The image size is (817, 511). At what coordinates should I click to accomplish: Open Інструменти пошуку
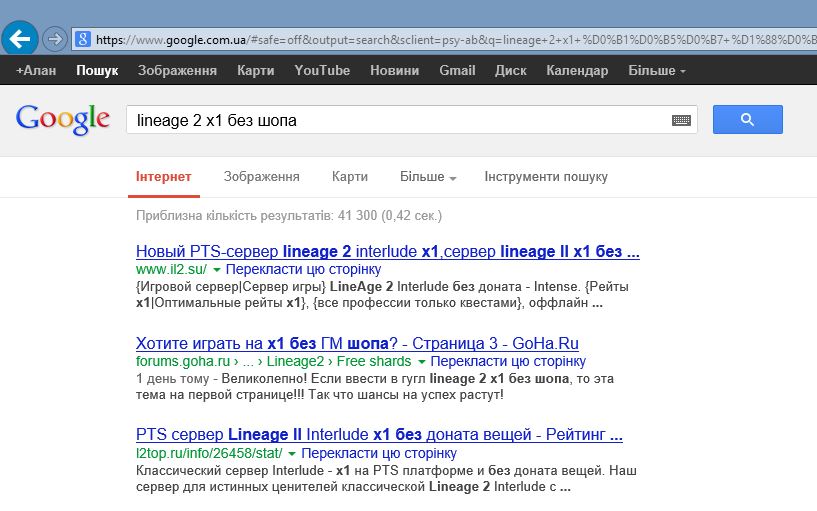click(546, 177)
